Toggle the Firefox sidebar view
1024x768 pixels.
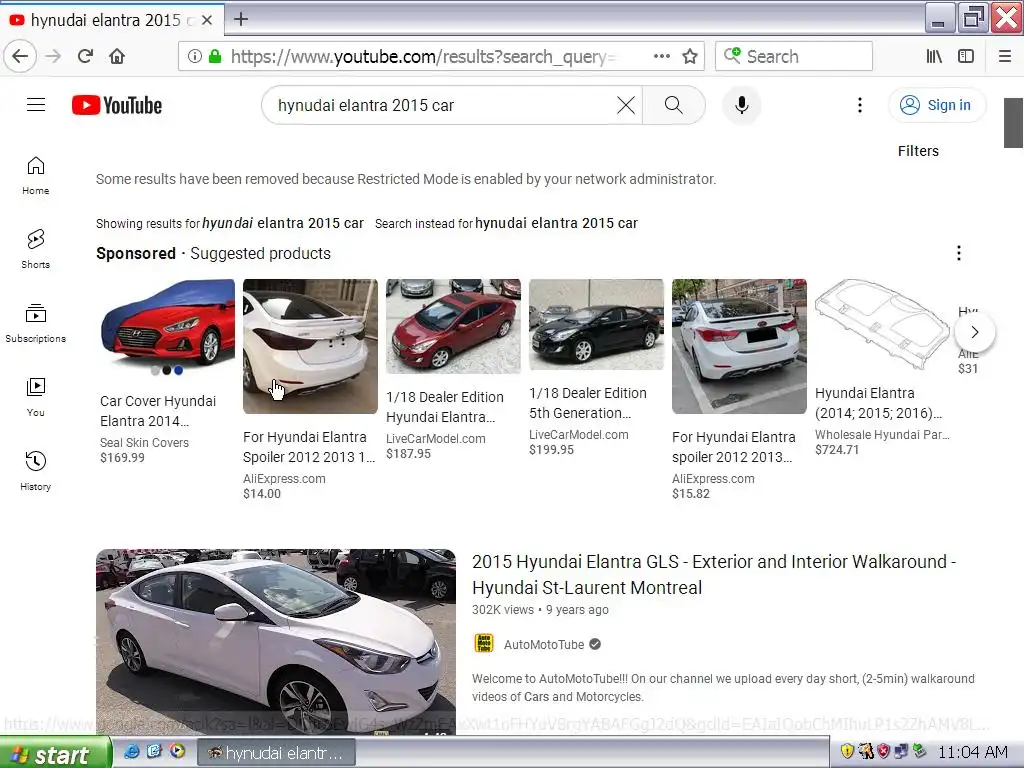[x=966, y=56]
